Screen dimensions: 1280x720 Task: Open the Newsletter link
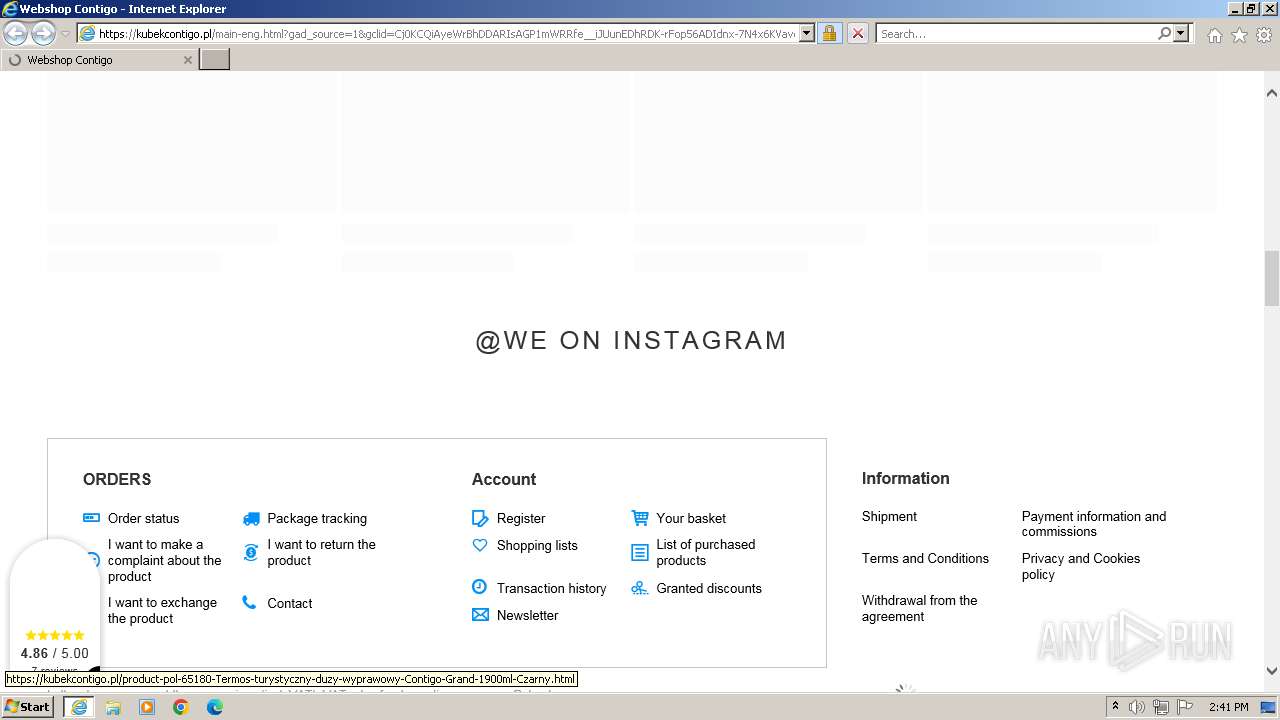[527, 615]
